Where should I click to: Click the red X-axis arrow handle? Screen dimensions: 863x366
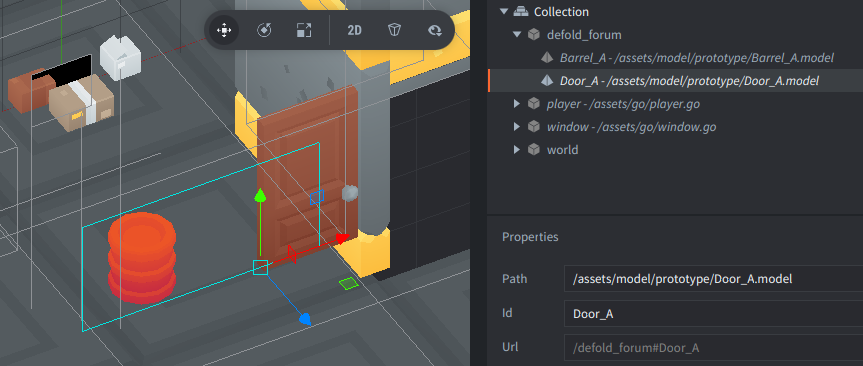[342, 238]
